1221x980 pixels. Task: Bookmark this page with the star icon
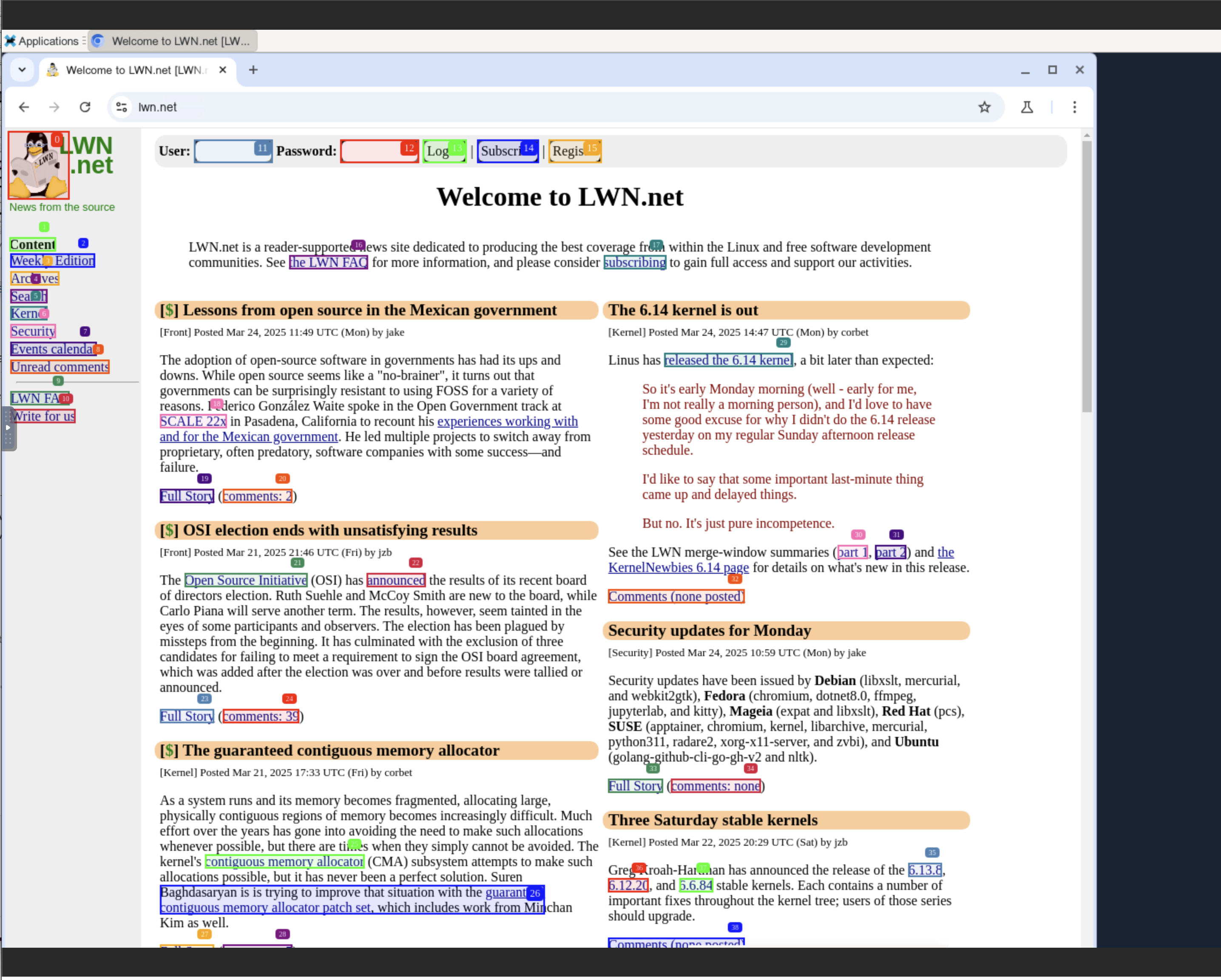click(984, 107)
